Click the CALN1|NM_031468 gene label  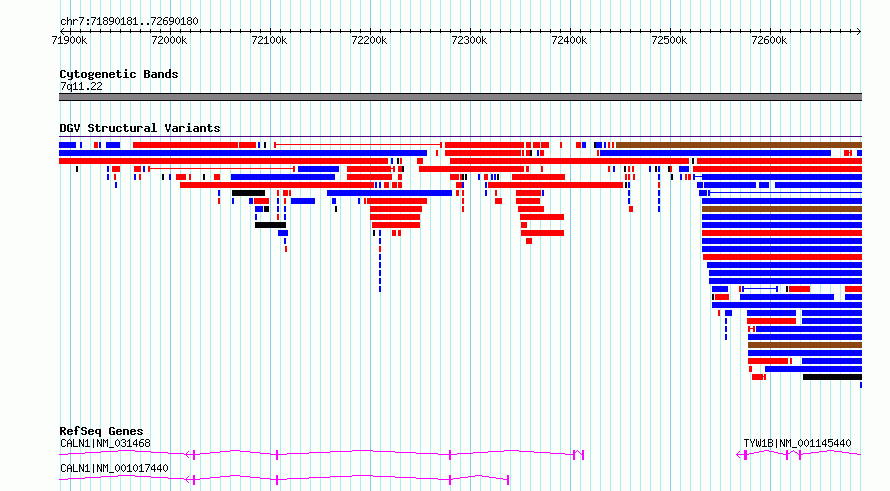105,443
